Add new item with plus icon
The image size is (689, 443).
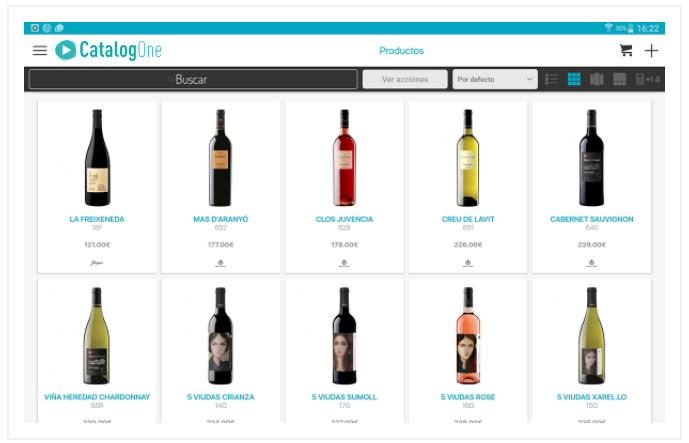651,51
